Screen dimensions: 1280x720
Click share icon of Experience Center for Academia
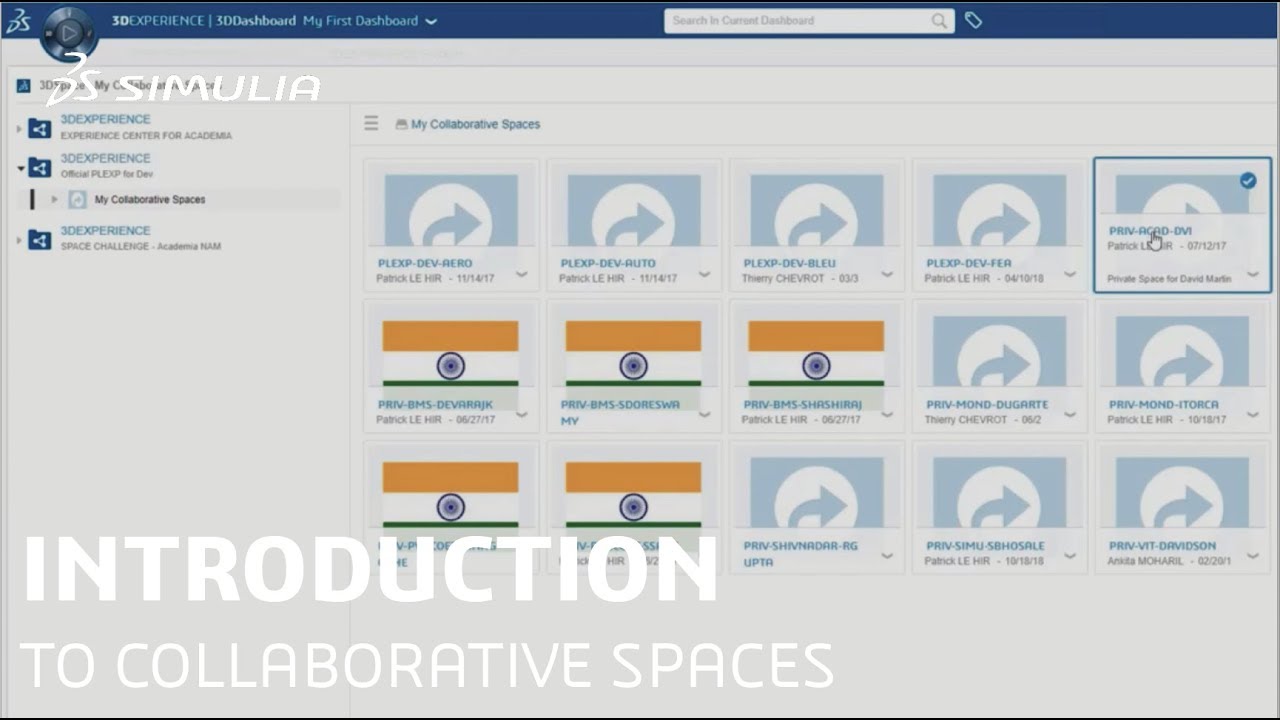39,128
